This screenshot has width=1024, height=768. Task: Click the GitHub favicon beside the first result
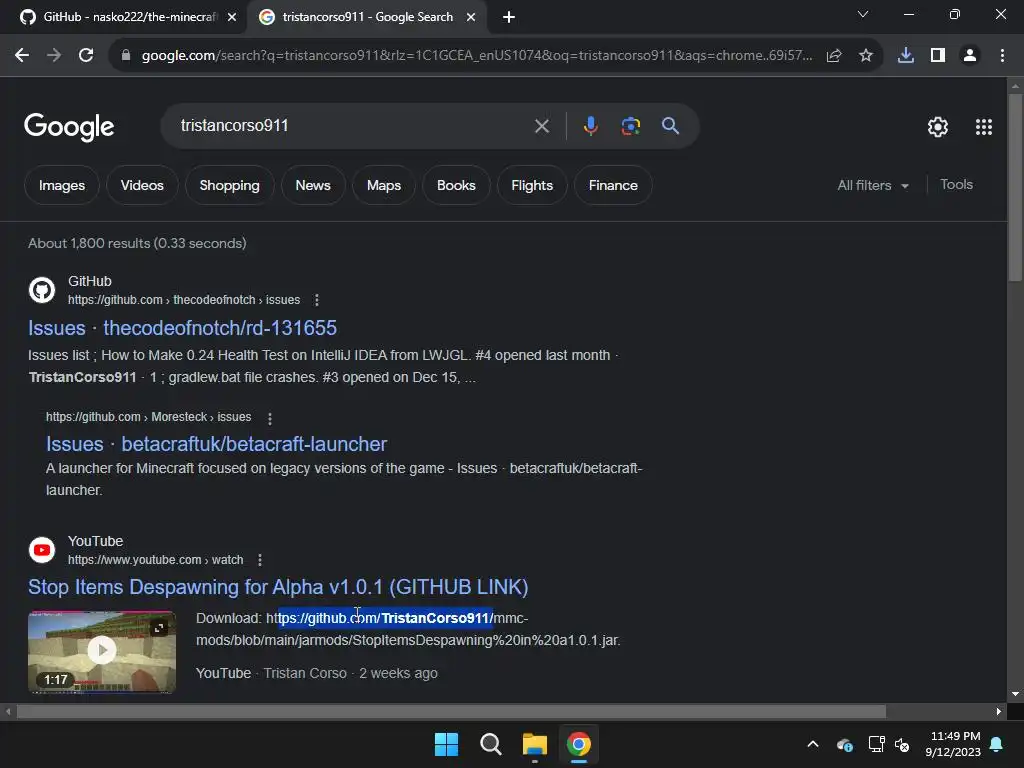pyautogui.click(x=42, y=290)
